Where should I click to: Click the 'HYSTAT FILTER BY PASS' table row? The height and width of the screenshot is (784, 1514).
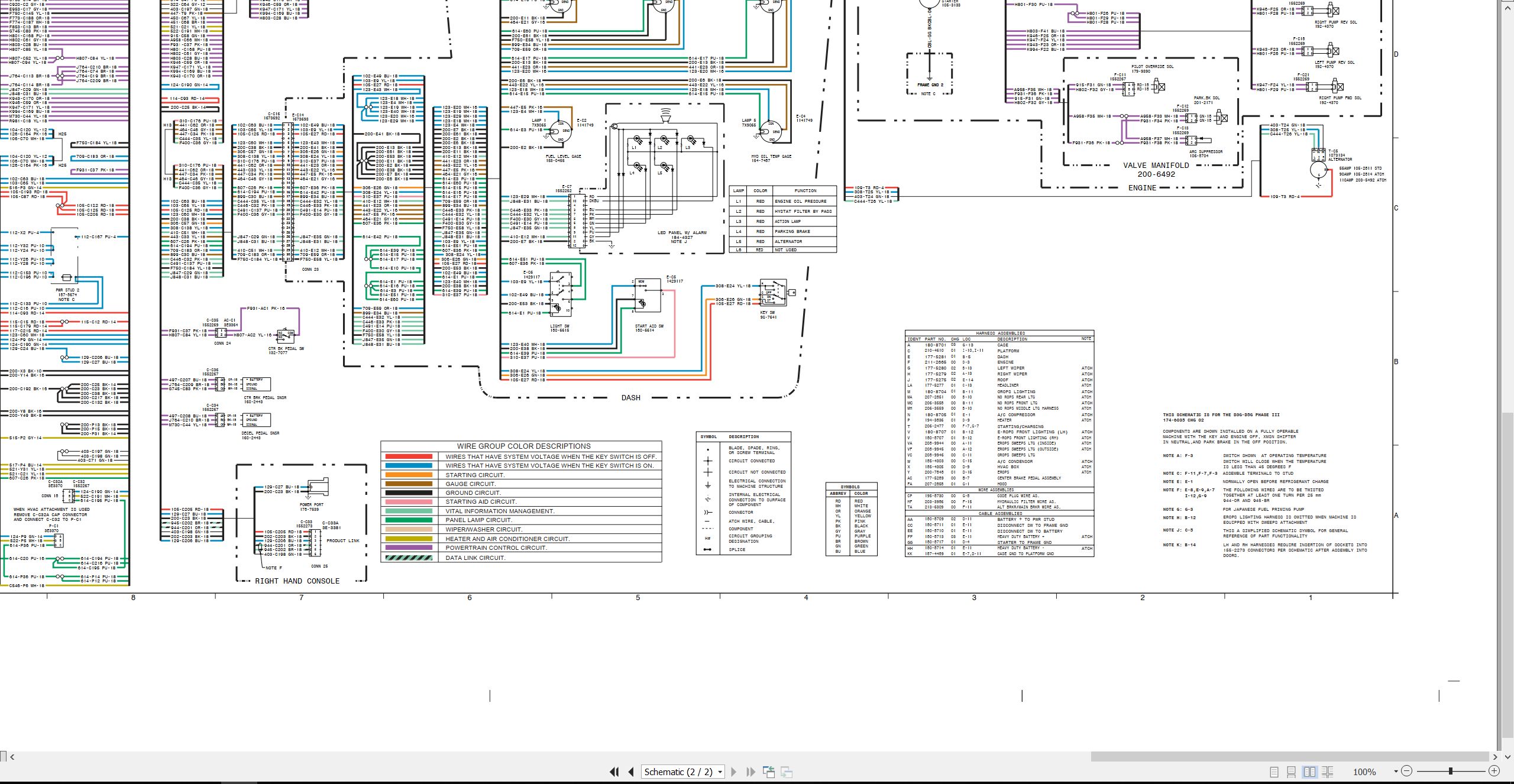pyautogui.click(x=782, y=211)
